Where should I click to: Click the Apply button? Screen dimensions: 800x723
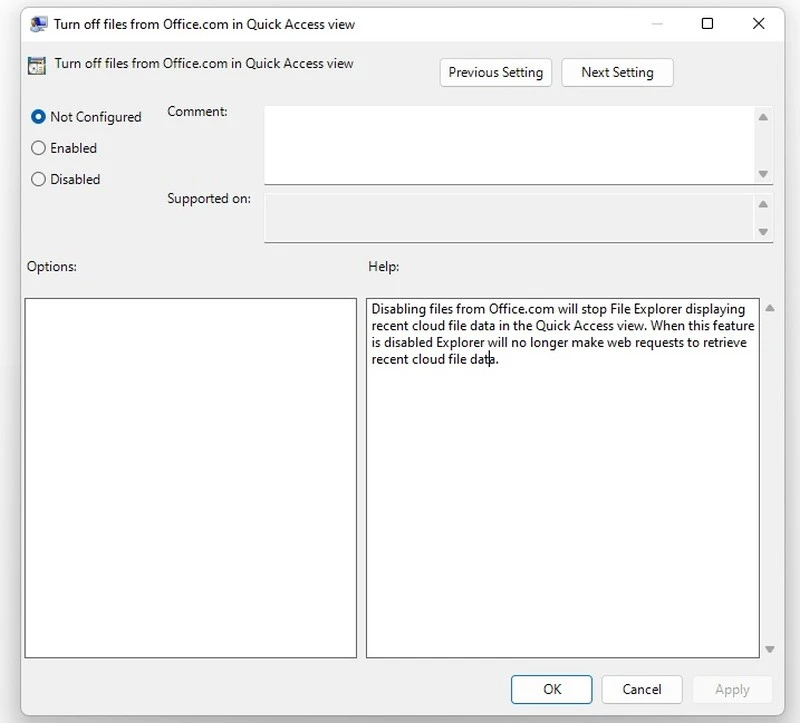click(731, 689)
